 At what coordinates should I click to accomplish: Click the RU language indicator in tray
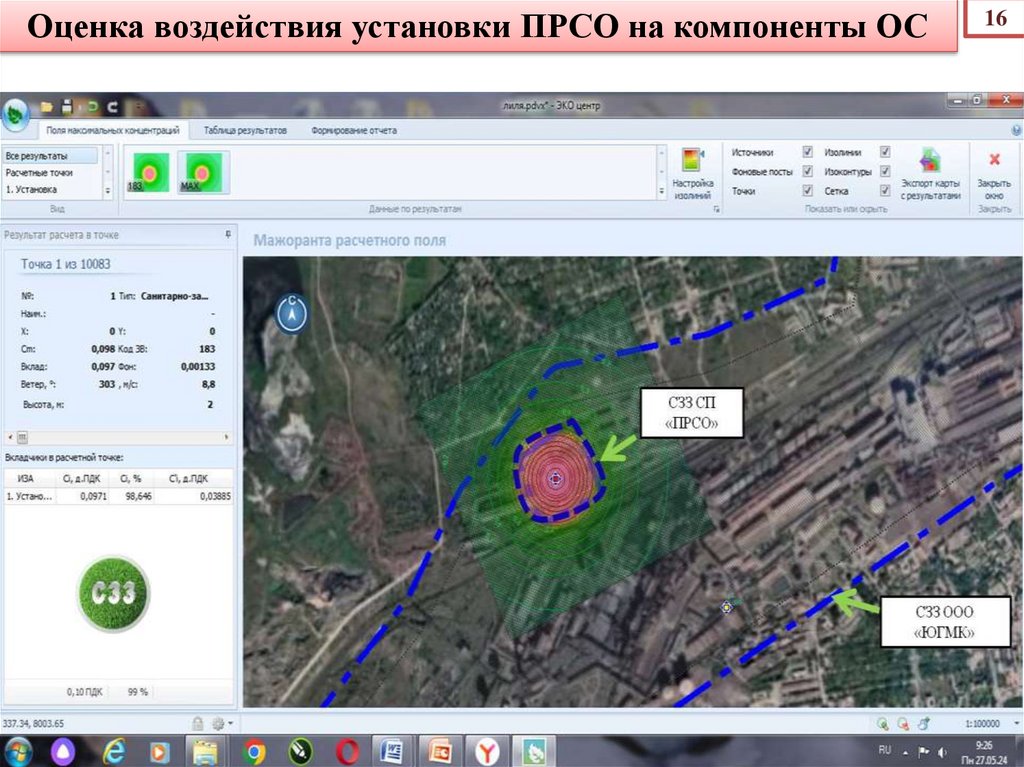[x=884, y=749]
